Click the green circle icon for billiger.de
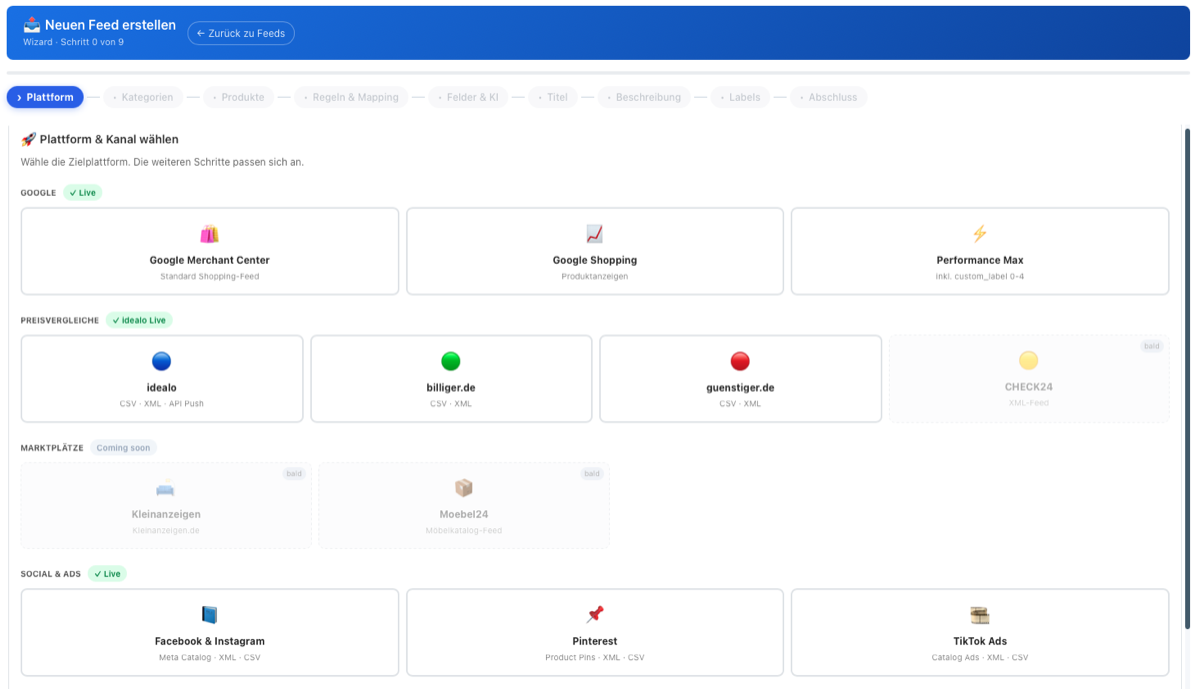Viewport: 1200px width, 689px height. 451,361
